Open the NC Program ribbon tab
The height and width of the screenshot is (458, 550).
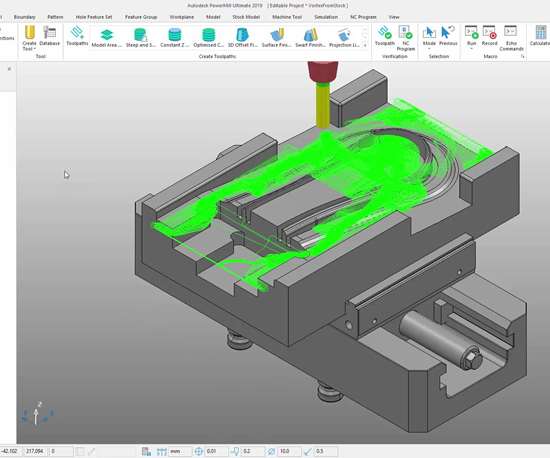[363, 17]
